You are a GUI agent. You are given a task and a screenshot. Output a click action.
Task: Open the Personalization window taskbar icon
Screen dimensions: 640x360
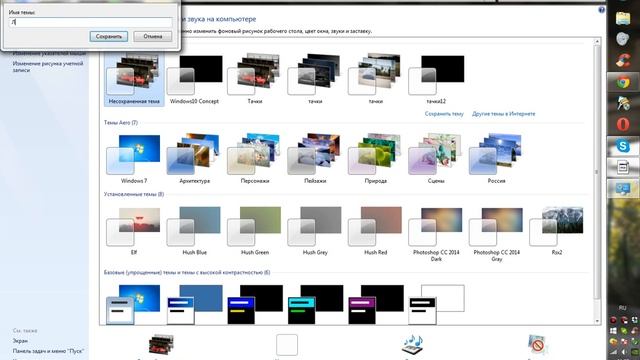[623, 189]
